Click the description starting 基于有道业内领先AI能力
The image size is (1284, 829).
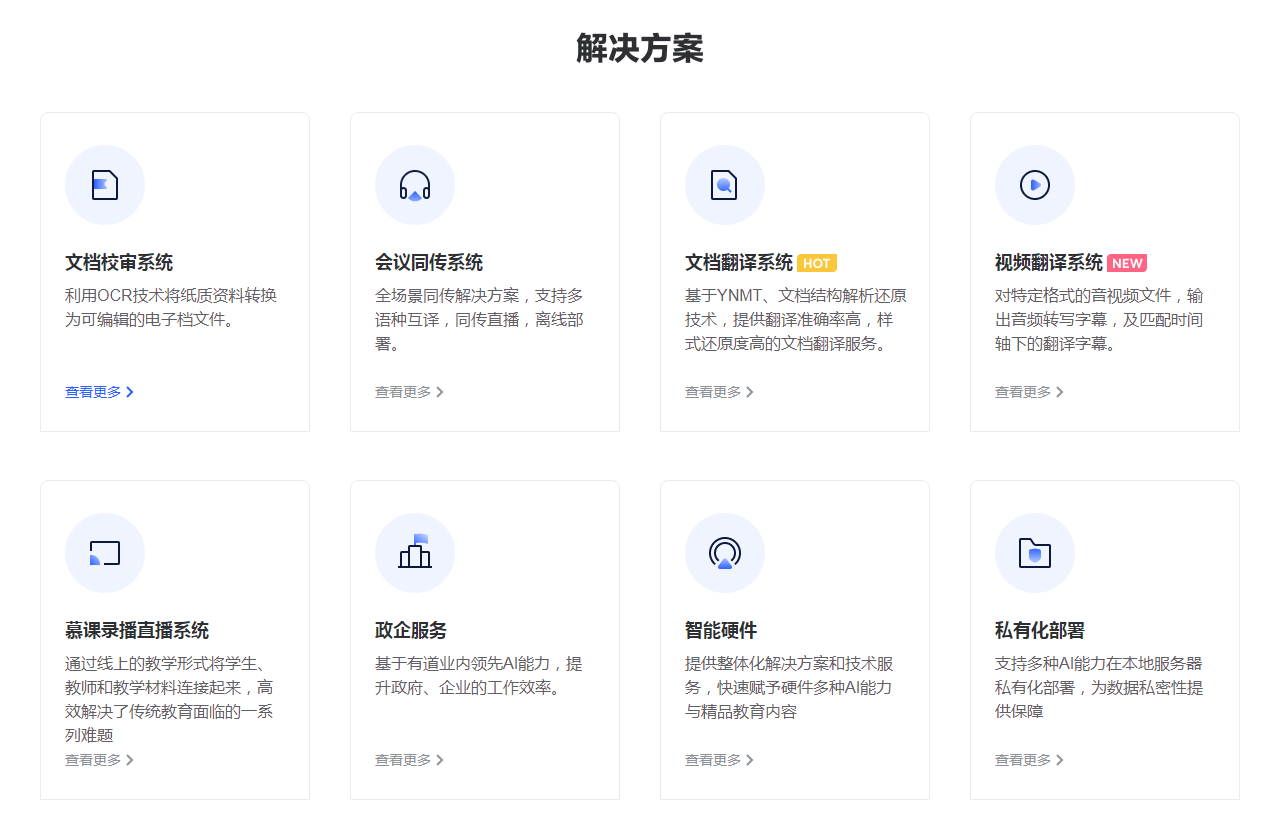pos(478,676)
